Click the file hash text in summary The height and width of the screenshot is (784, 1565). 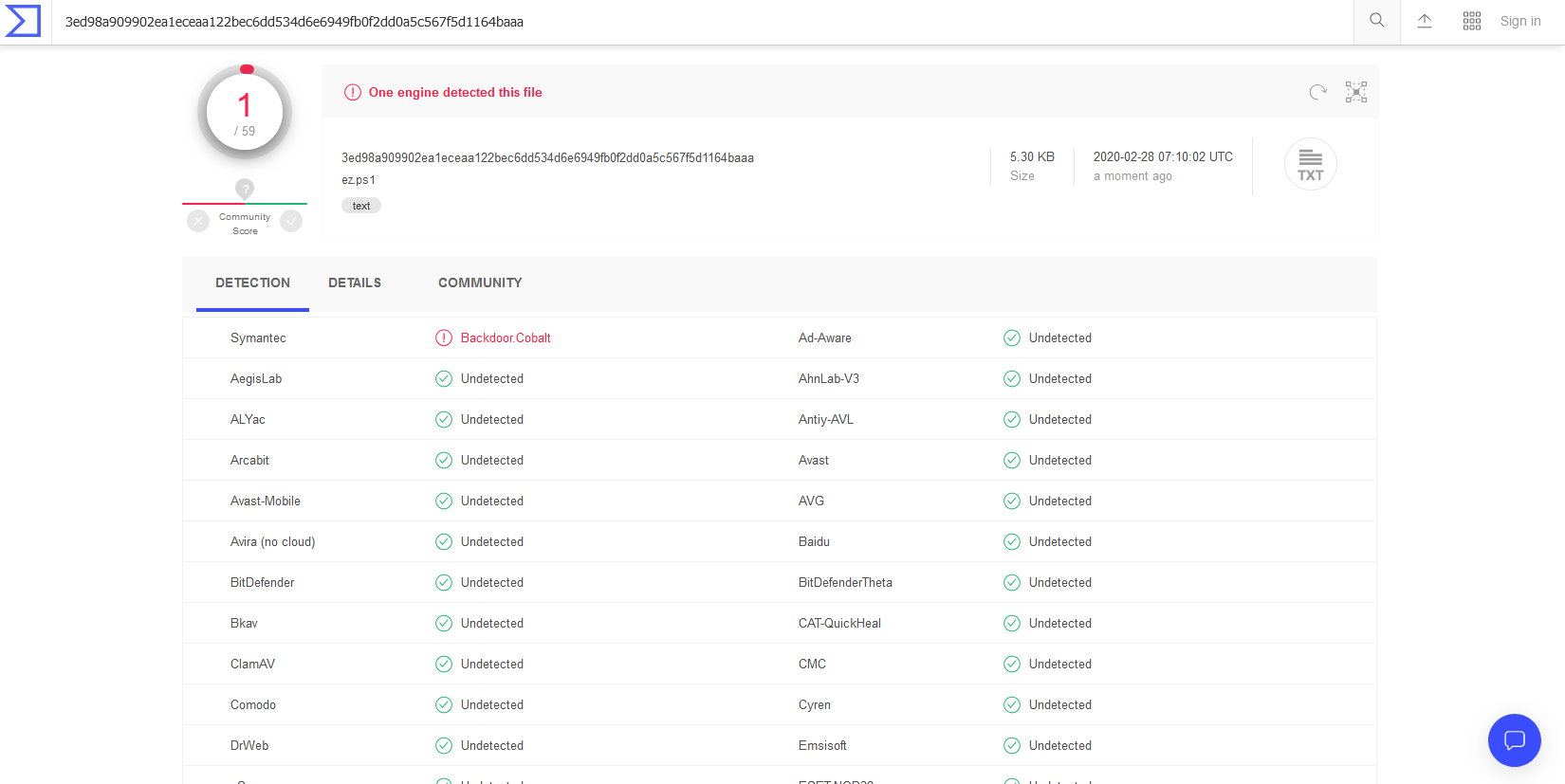tap(547, 157)
